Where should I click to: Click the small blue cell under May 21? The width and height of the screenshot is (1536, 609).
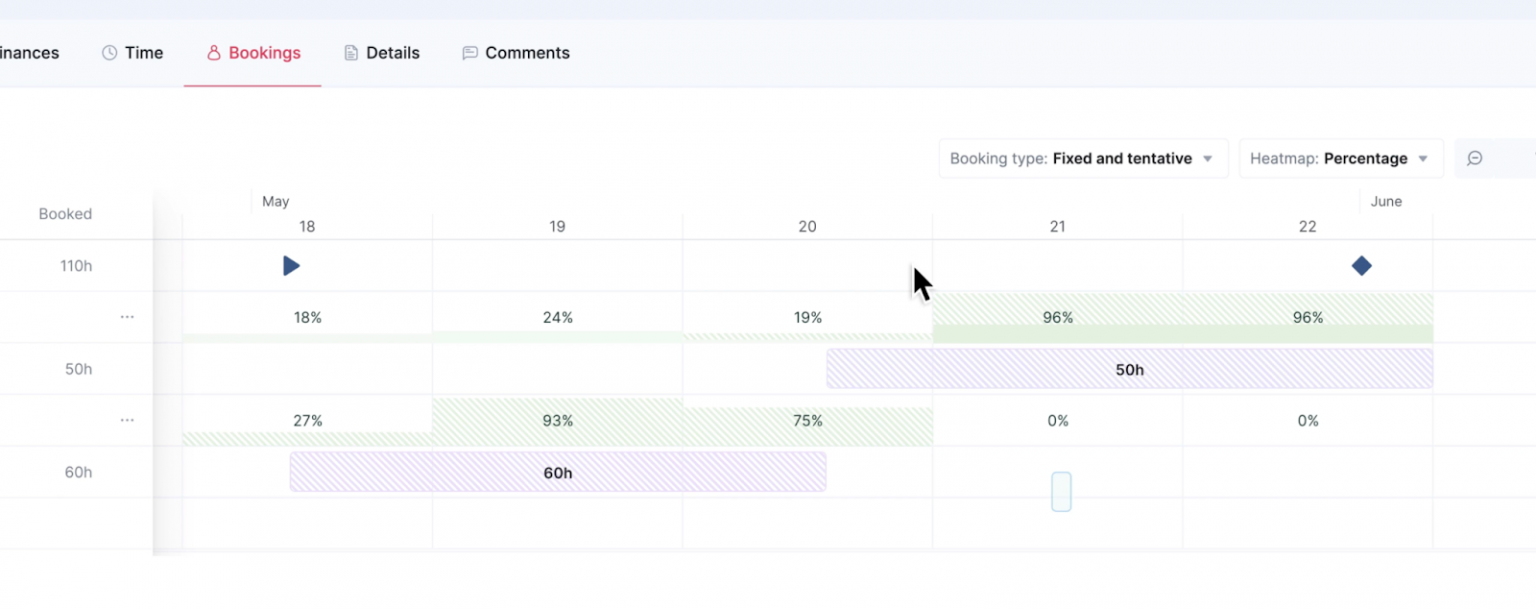pos(1060,491)
